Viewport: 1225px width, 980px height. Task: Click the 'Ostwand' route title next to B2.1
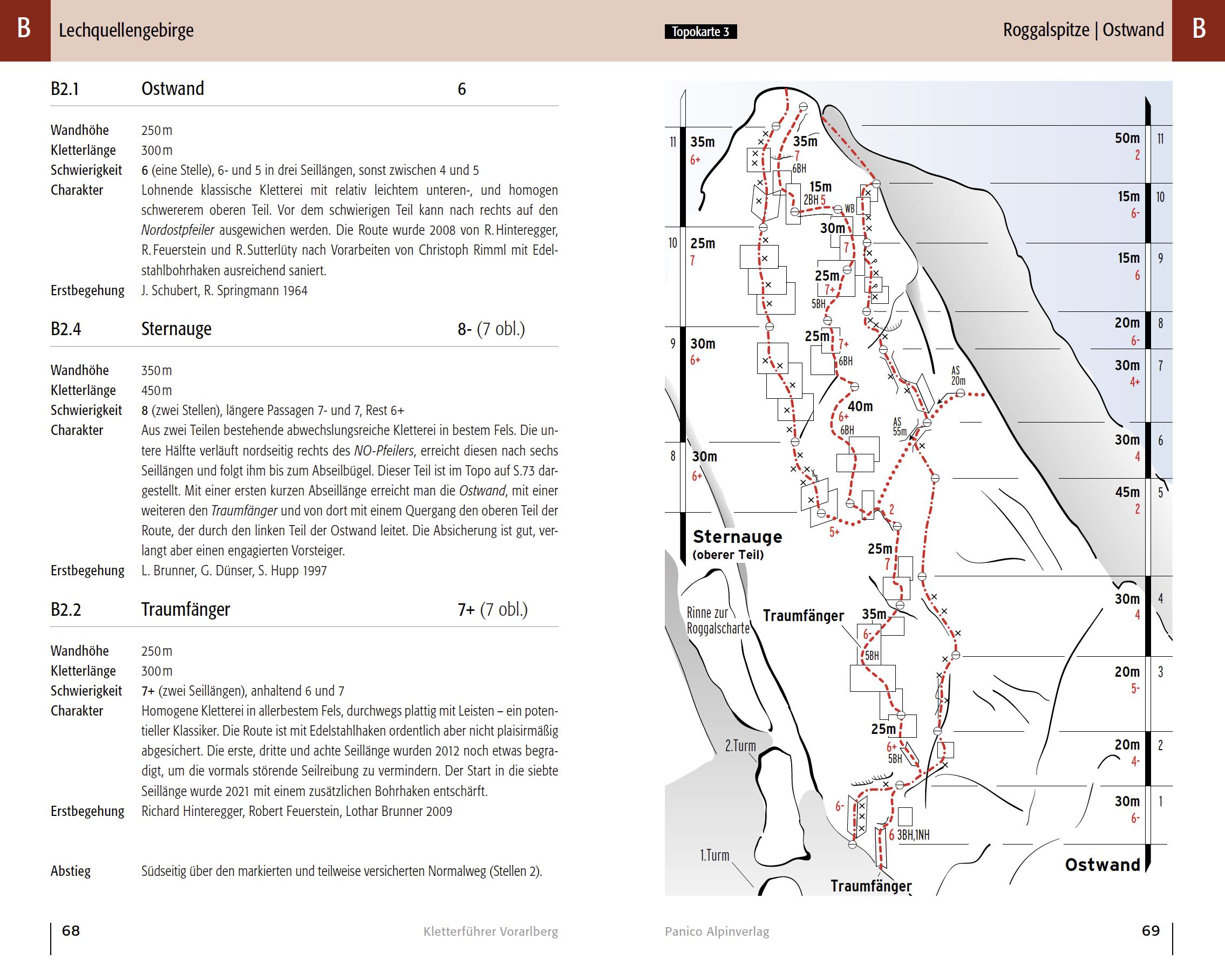(173, 89)
